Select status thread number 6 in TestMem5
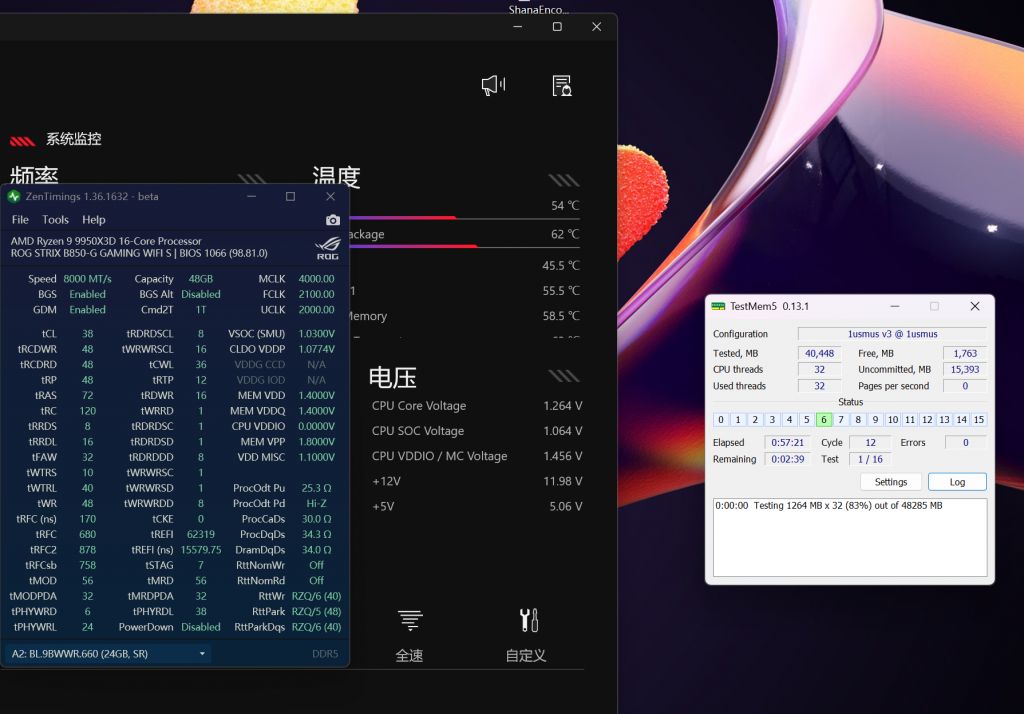The height and width of the screenshot is (714, 1024). [824, 420]
